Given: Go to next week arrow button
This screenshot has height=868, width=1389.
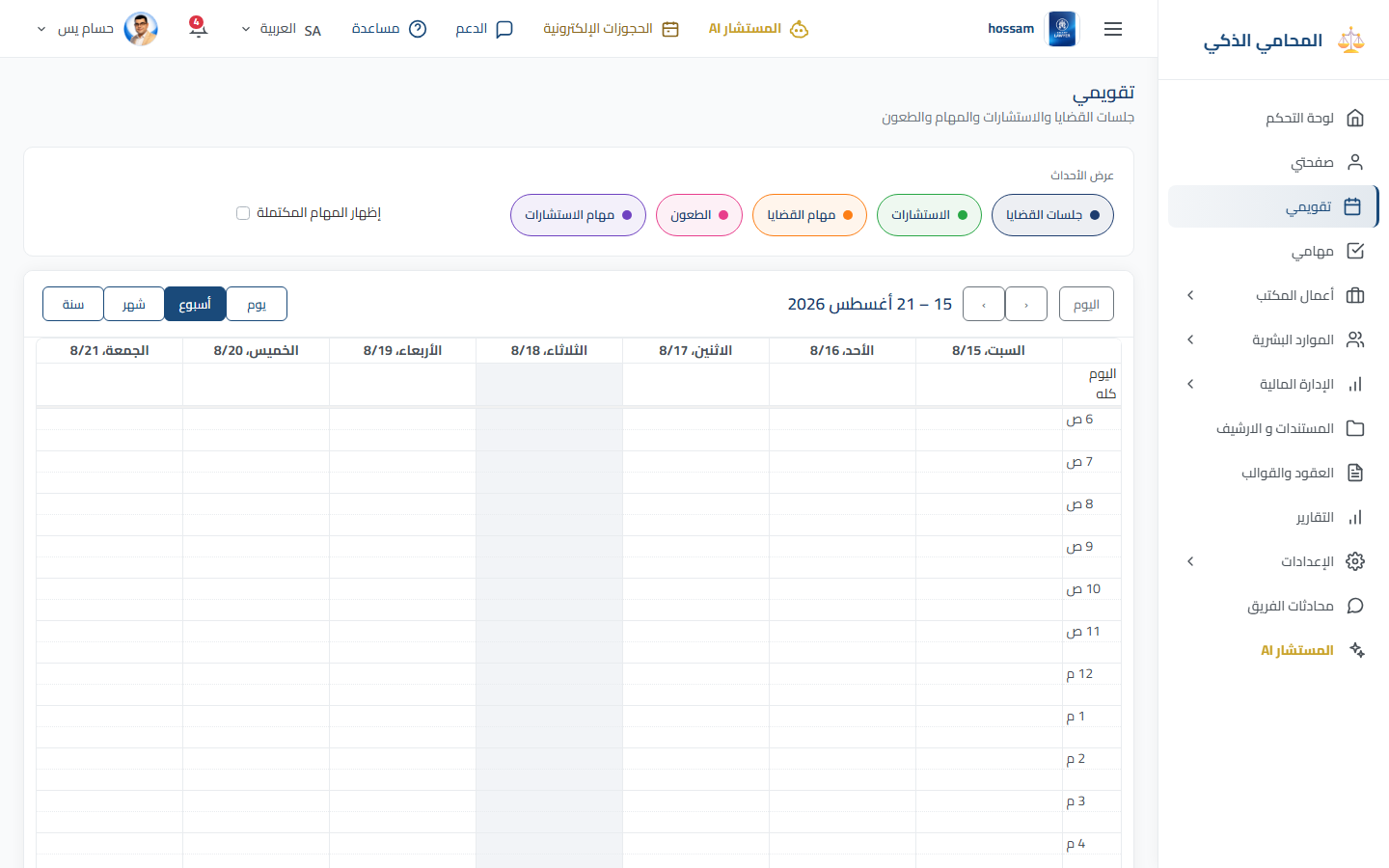Looking at the screenshot, I should 984,304.
